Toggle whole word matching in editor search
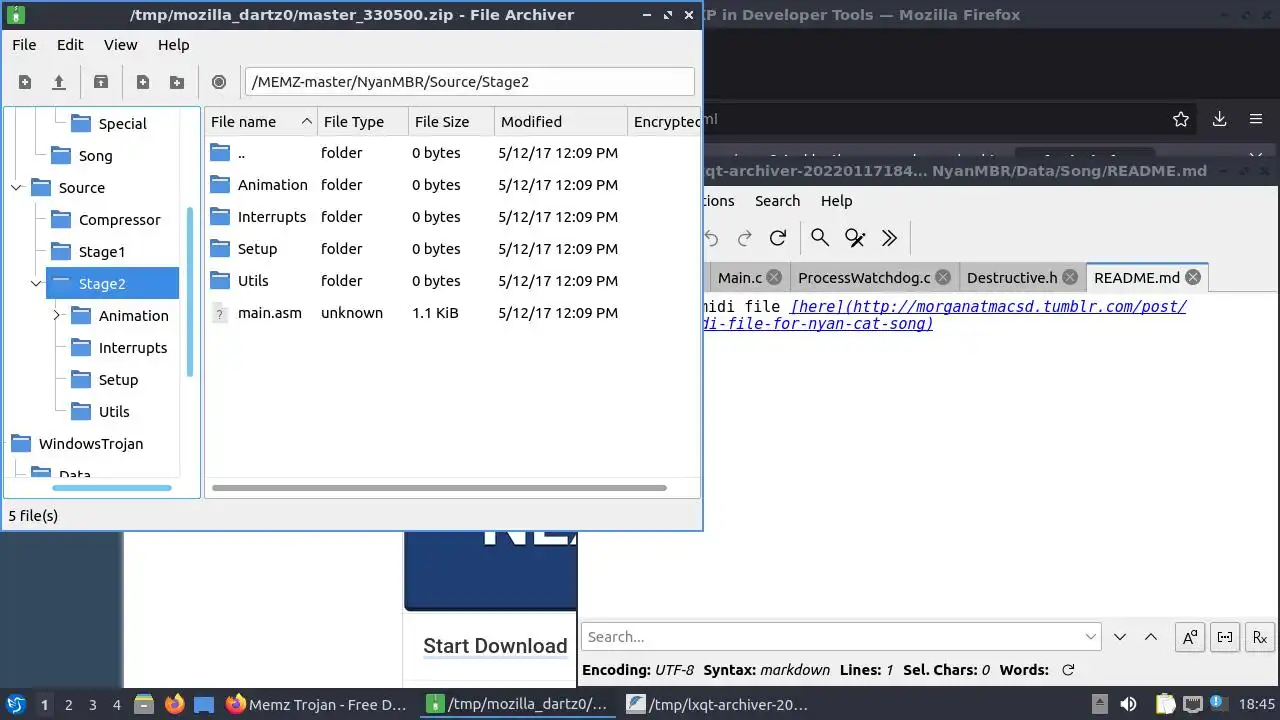 [1225, 637]
